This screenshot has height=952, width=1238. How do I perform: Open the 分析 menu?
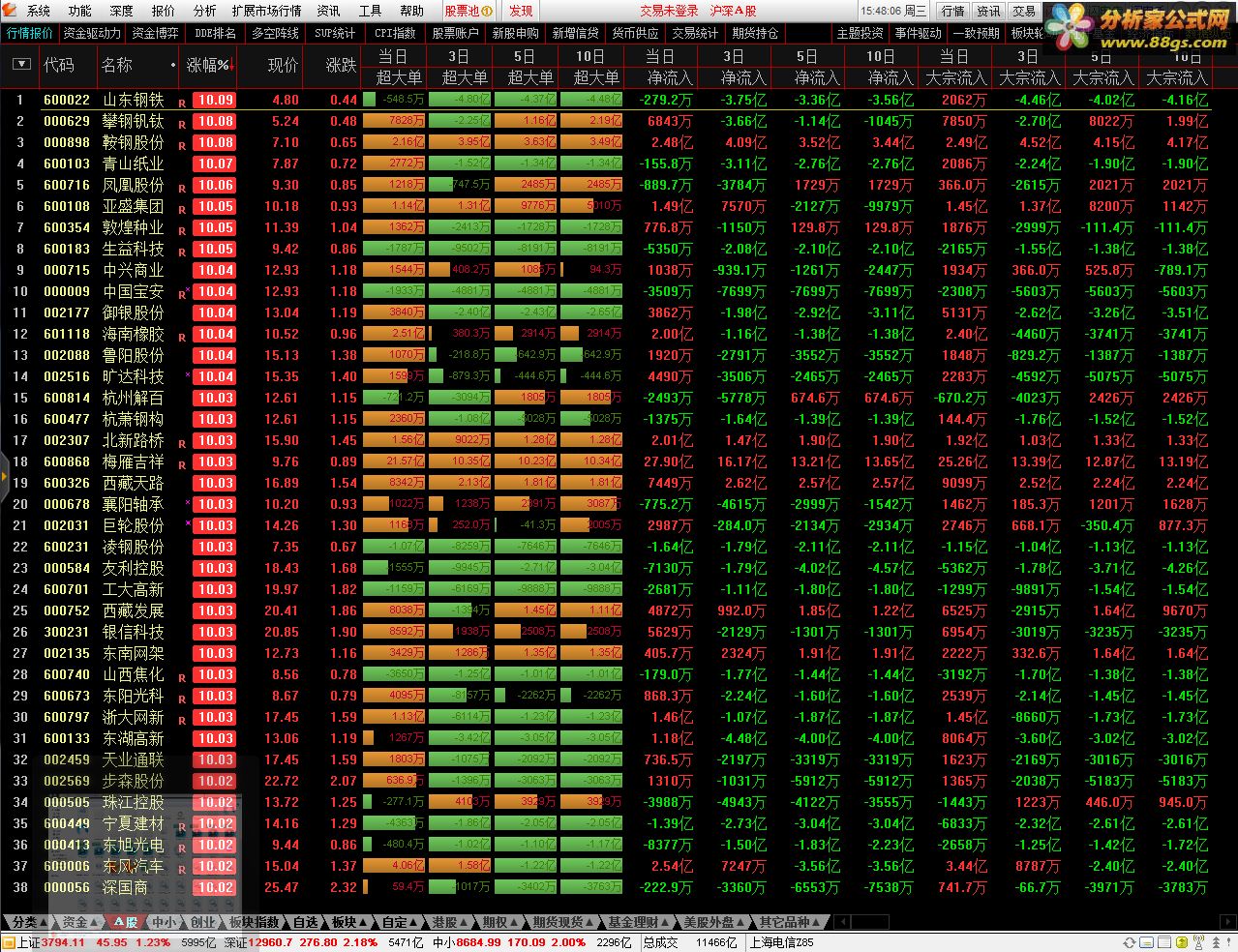click(x=205, y=12)
